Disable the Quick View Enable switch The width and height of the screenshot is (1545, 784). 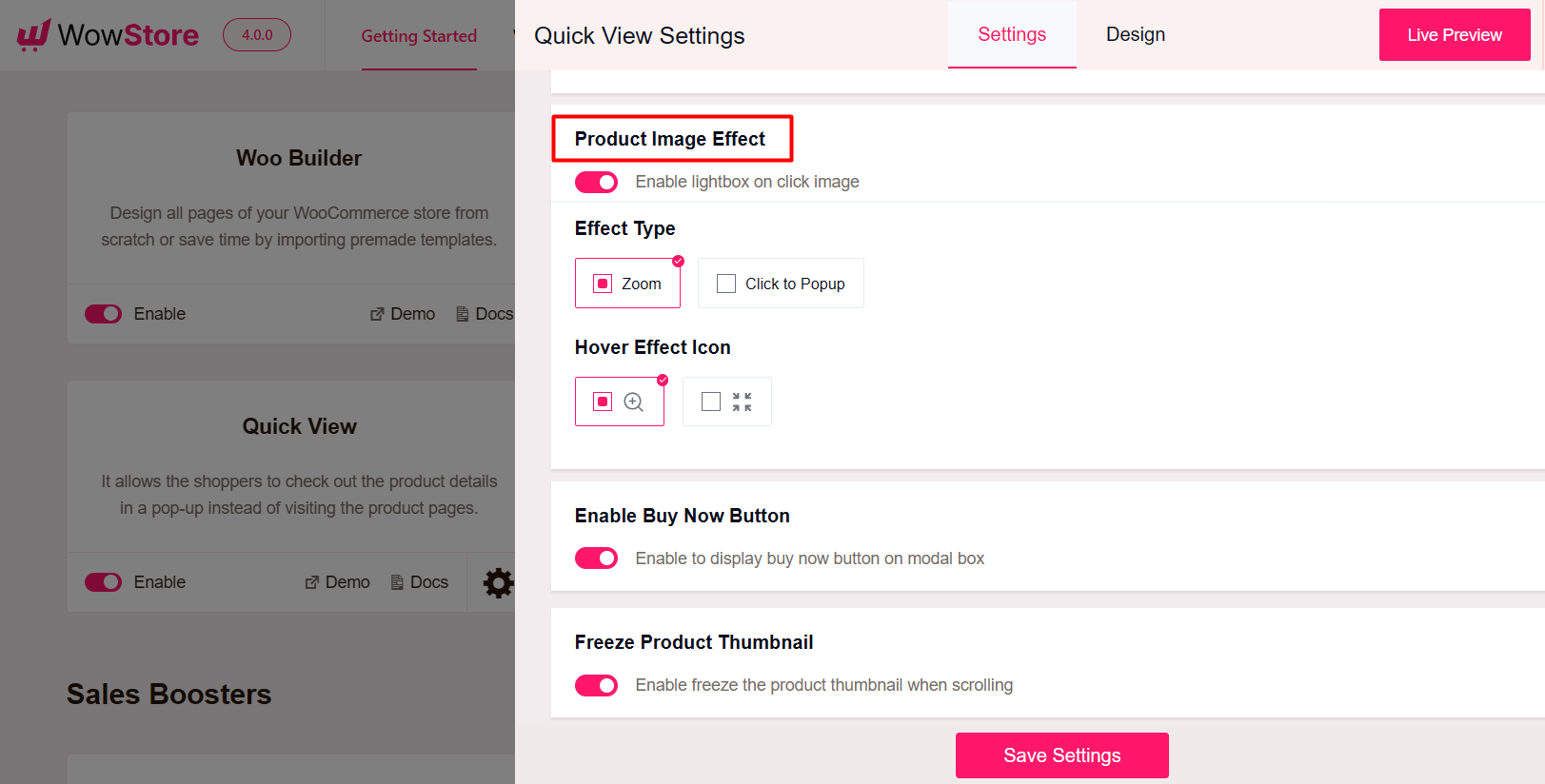(103, 581)
